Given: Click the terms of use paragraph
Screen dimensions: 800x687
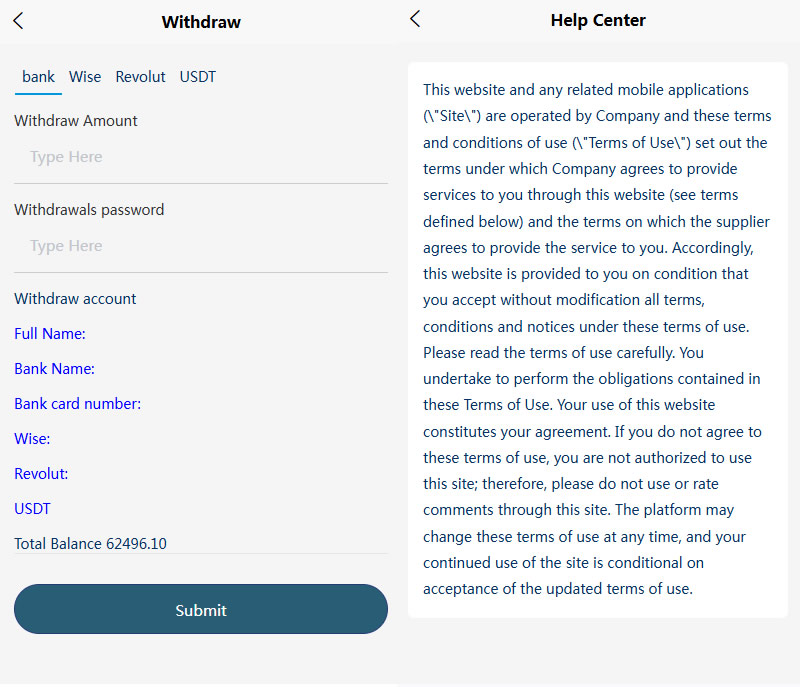Looking at the screenshot, I should [597, 339].
